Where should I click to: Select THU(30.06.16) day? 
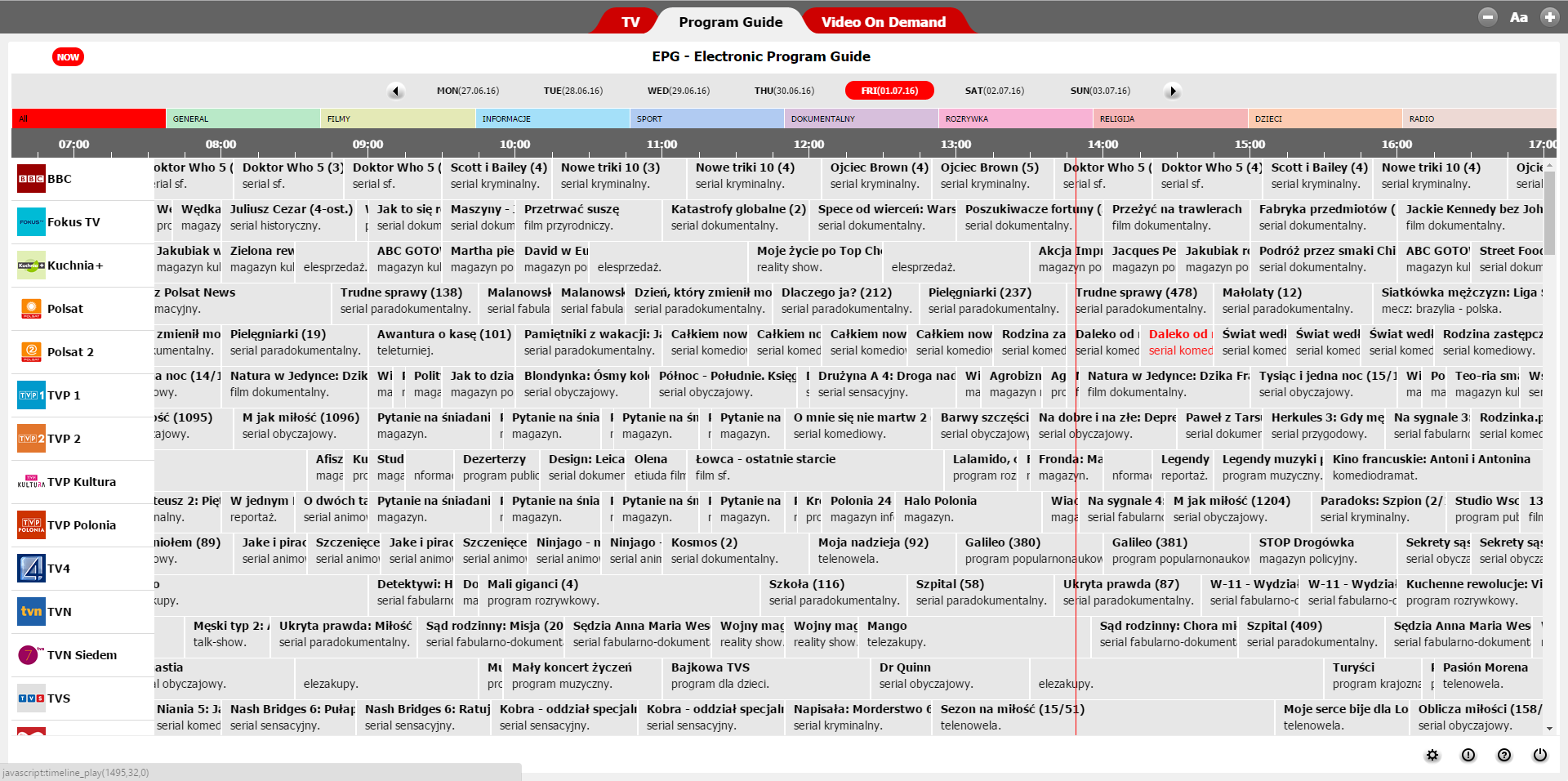click(784, 91)
